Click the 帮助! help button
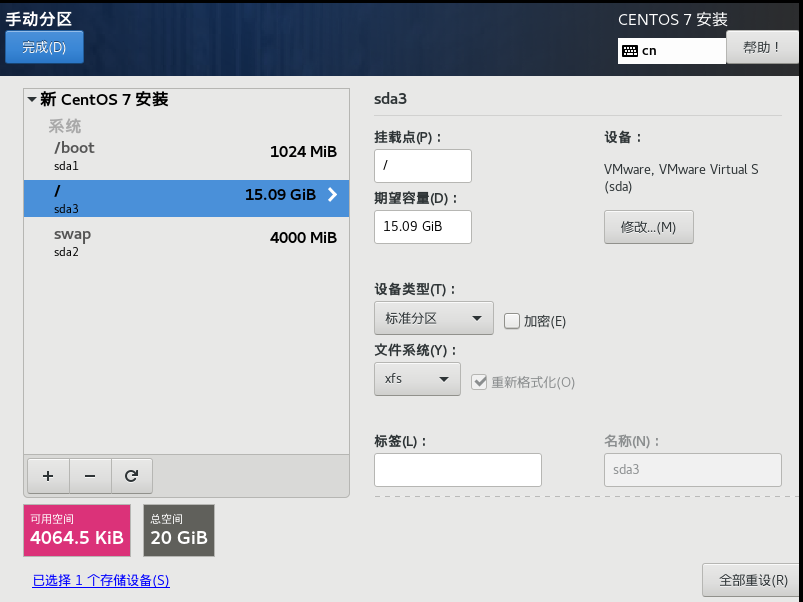Image resolution: width=803 pixels, height=602 pixels. pos(762,47)
